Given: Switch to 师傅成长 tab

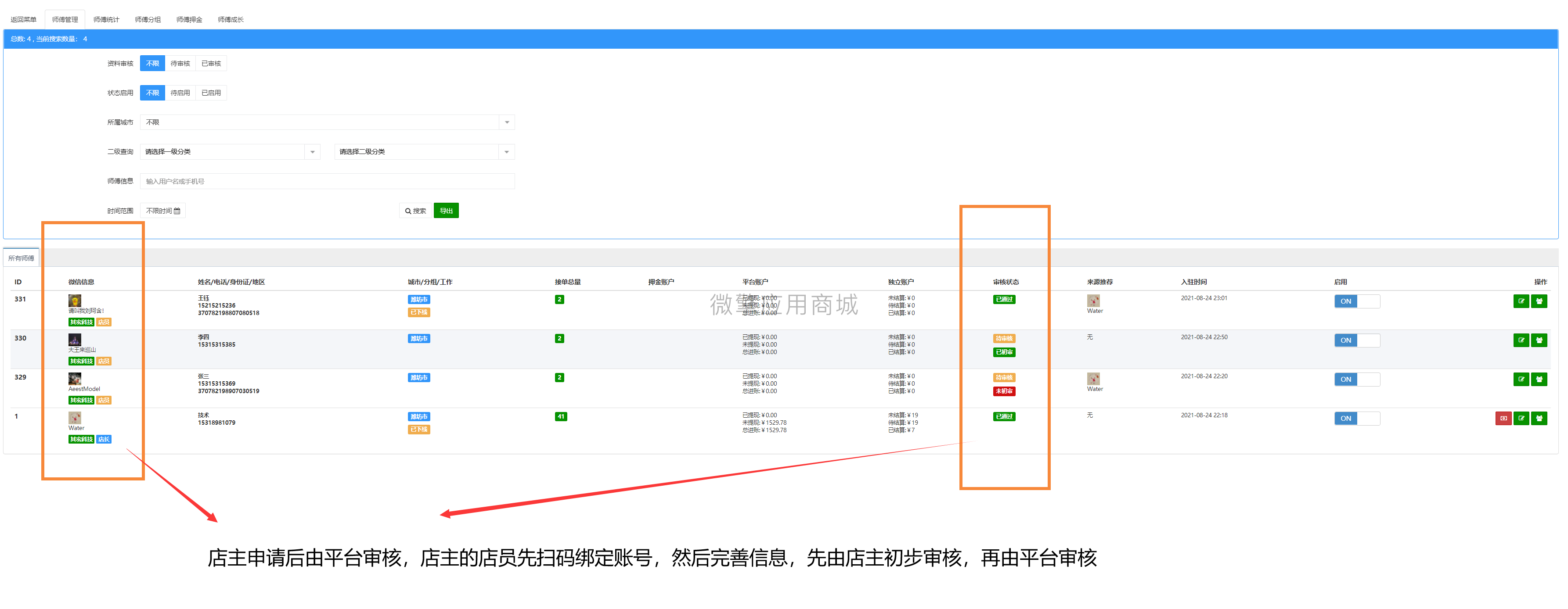Looking at the screenshot, I should pyautogui.click(x=230, y=19).
